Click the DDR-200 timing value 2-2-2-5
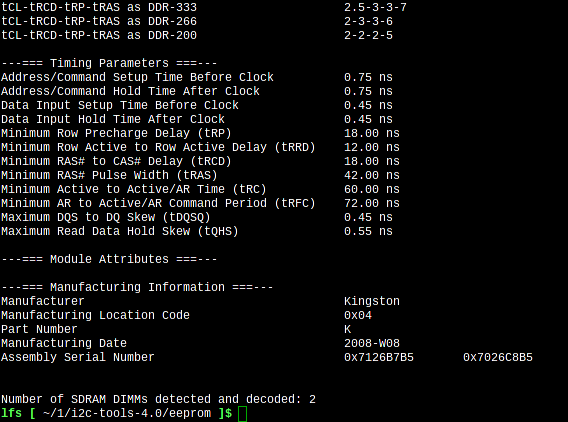This screenshot has width=568, height=422. click(368, 35)
